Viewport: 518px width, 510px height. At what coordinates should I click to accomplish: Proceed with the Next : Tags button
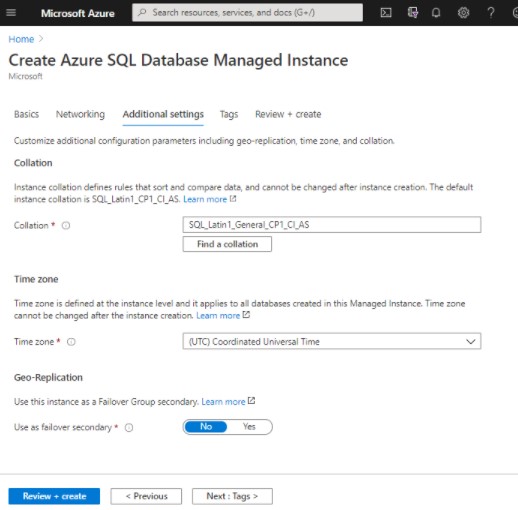[x=232, y=496]
